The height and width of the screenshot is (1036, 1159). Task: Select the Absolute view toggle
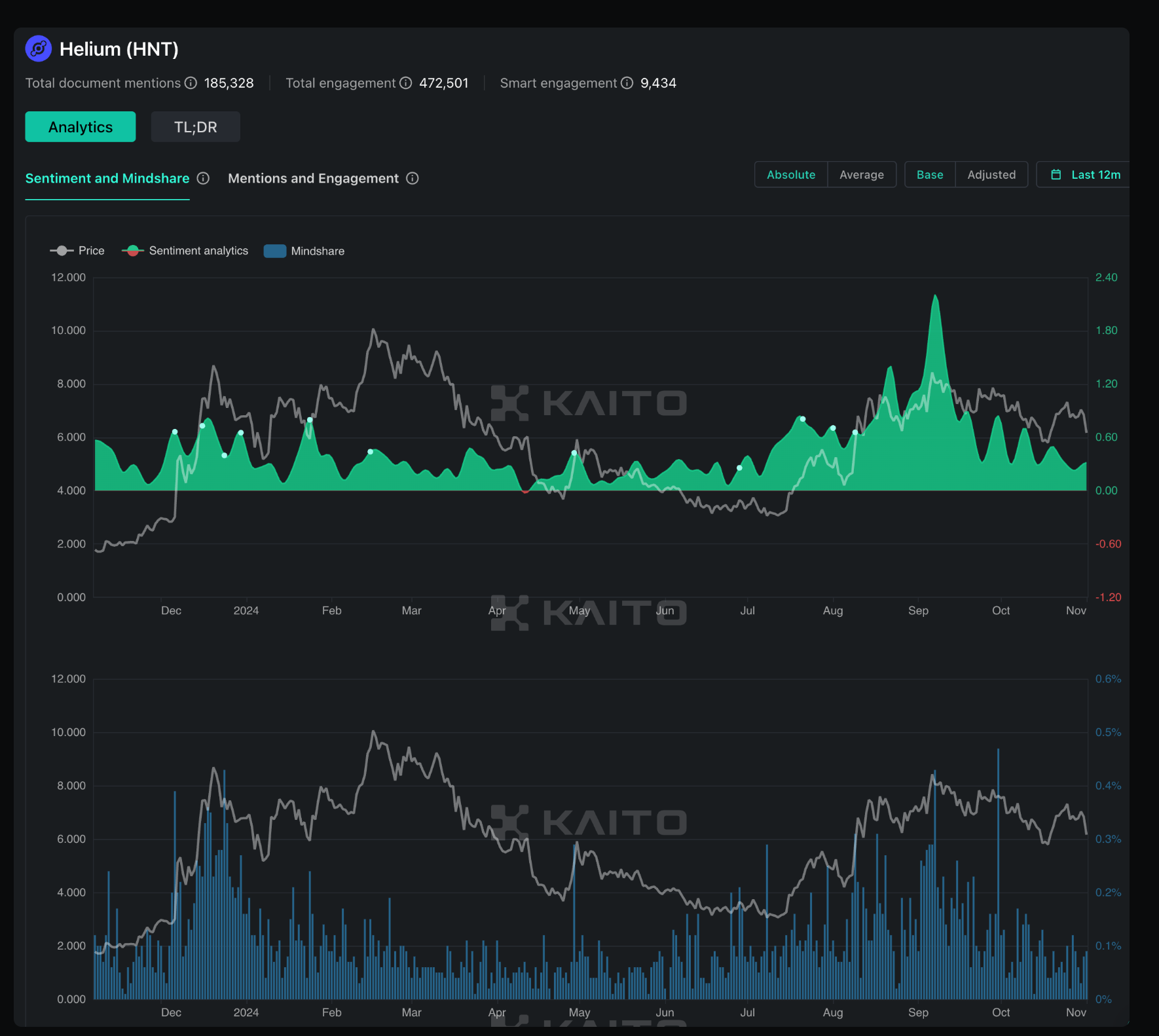[x=791, y=175]
